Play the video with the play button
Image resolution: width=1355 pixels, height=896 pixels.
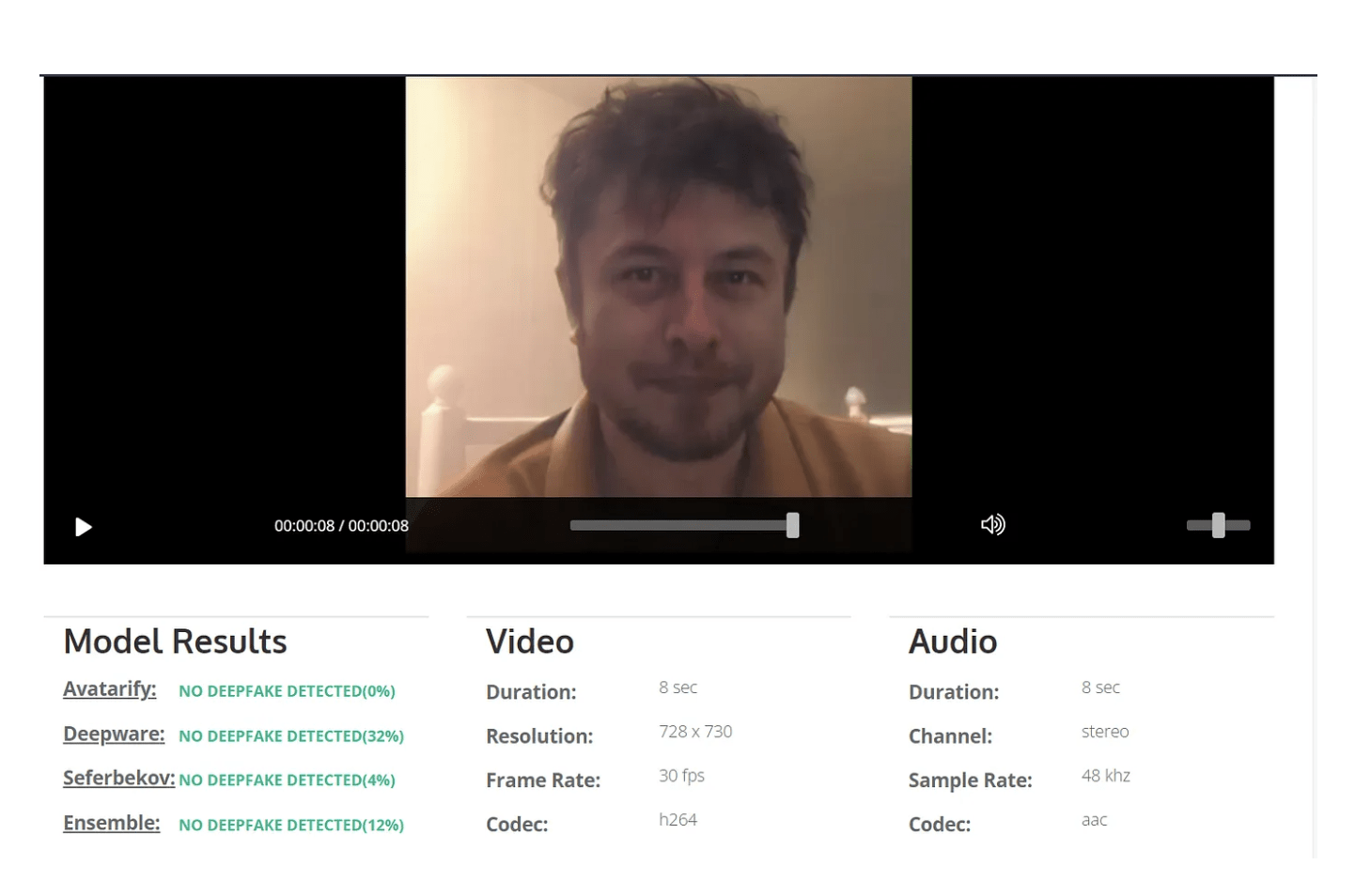84,527
